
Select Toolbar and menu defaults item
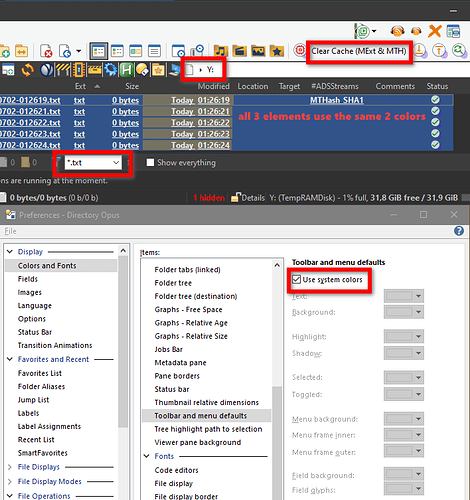click(x=206, y=416)
